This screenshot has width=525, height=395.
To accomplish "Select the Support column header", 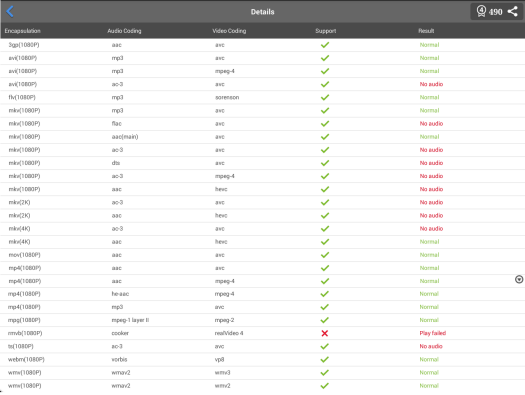I will click(325, 31).
